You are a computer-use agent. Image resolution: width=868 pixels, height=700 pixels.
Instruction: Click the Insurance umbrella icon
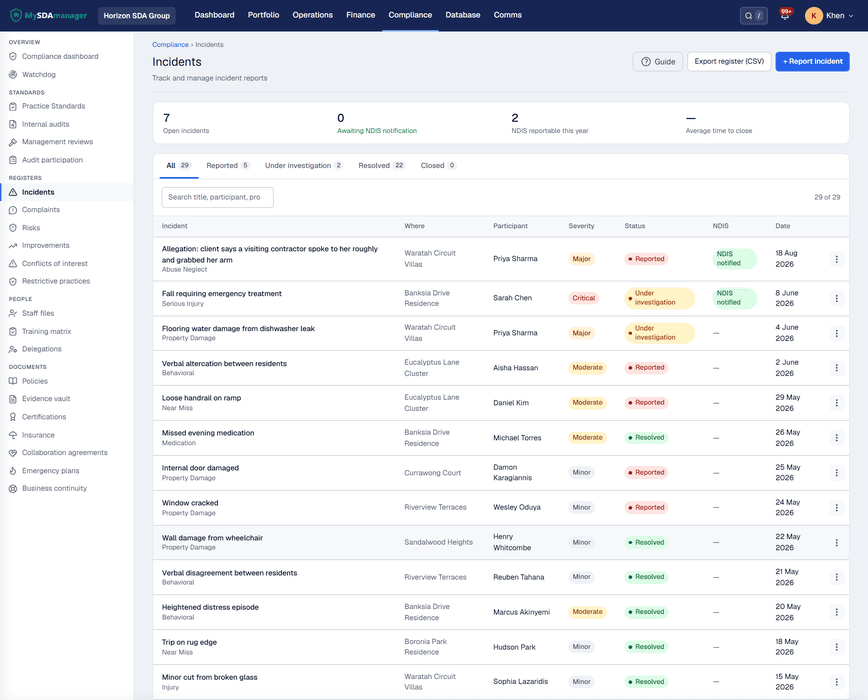13,435
